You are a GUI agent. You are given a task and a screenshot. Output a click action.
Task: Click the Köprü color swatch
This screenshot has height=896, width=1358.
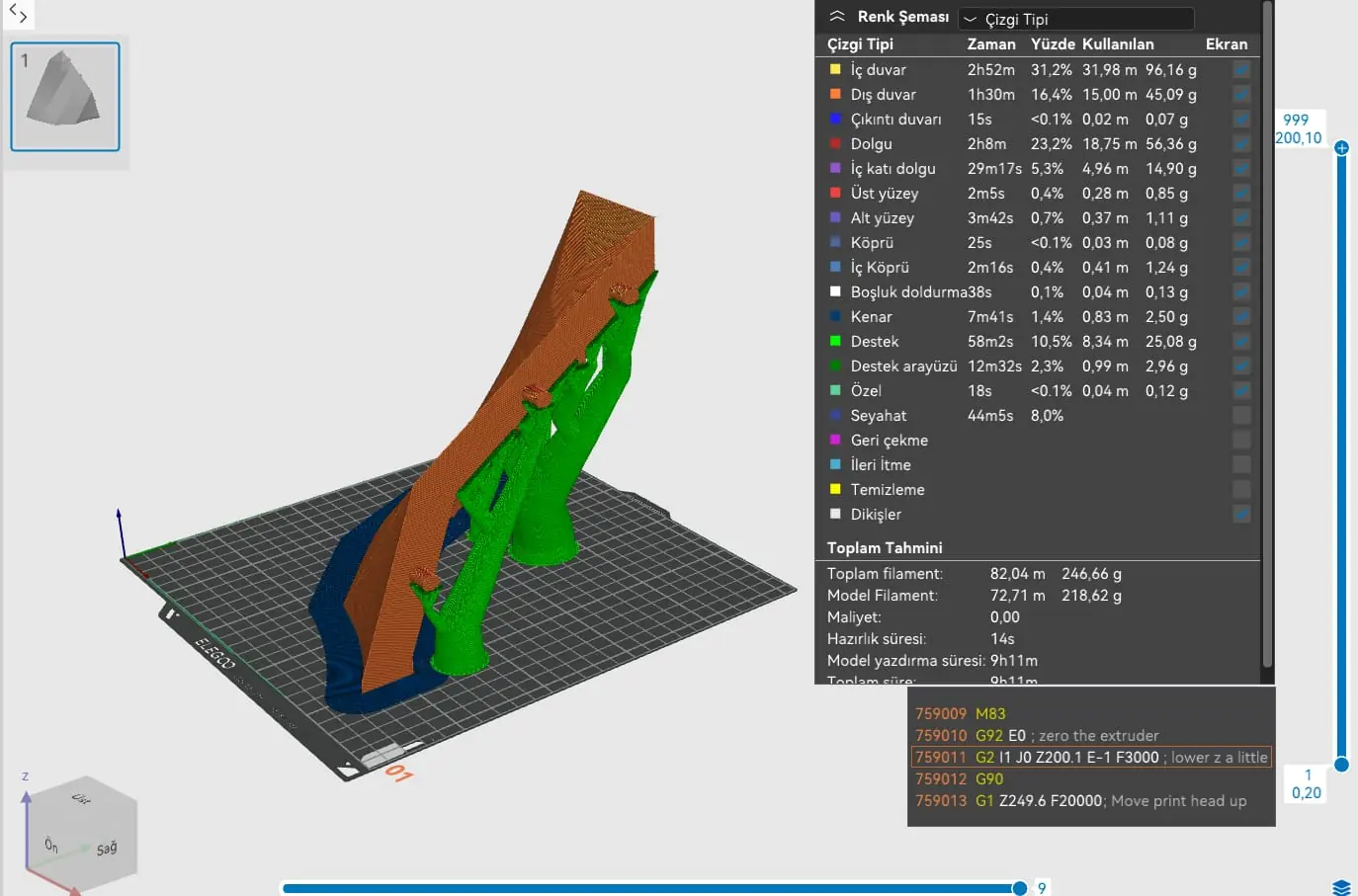coord(835,242)
